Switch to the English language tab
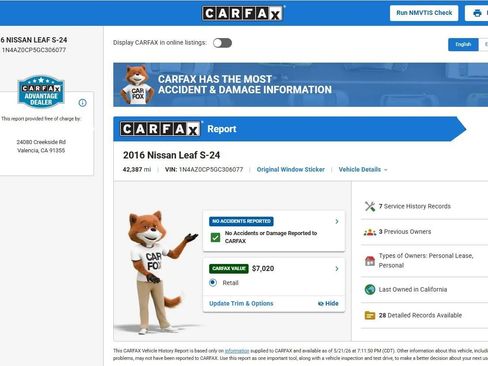This screenshot has height=366, width=488. click(463, 44)
